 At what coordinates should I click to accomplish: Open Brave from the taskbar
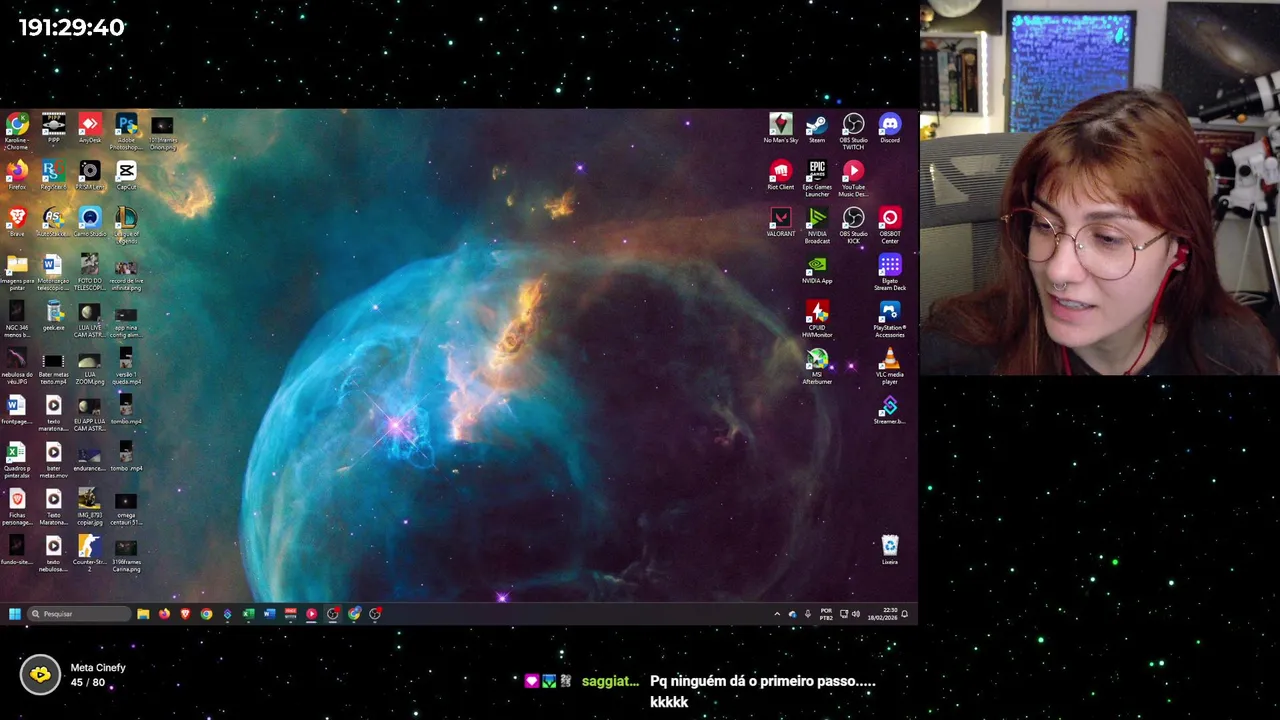(x=185, y=614)
